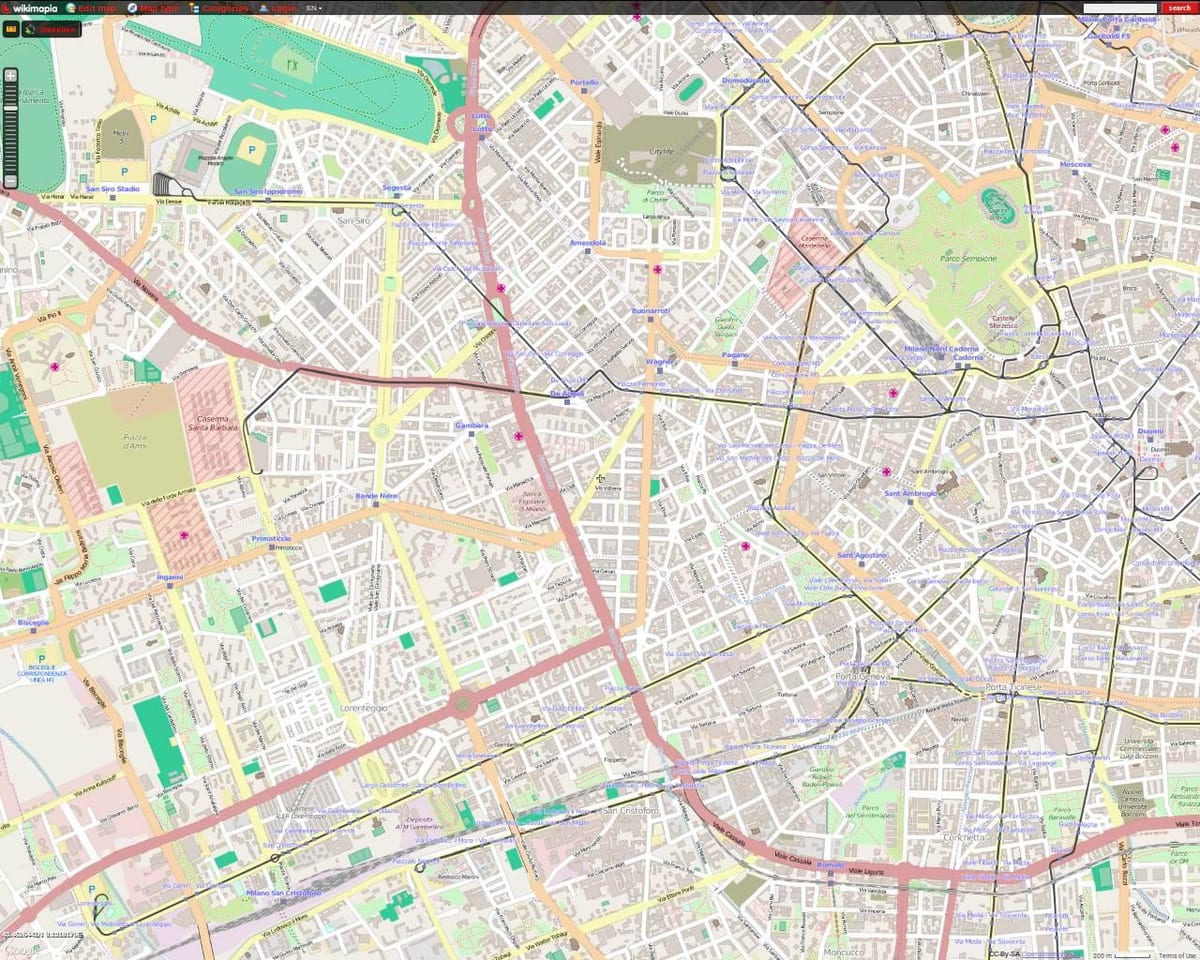
Task: Click the yellow ruler icon button
Action: [11, 29]
